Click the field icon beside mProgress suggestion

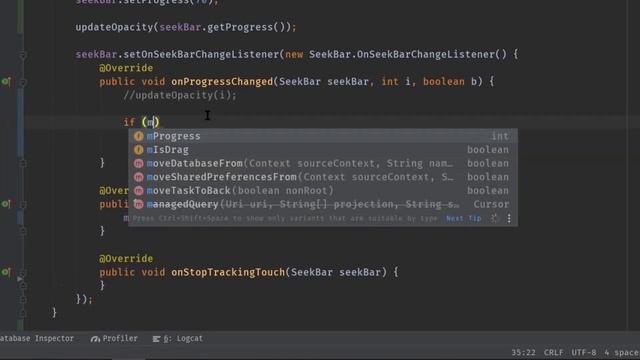pyautogui.click(x=139, y=136)
